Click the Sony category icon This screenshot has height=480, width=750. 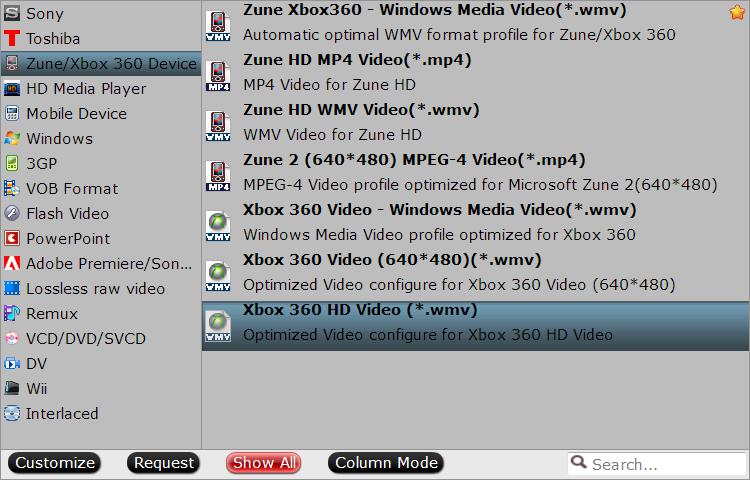click(12, 13)
